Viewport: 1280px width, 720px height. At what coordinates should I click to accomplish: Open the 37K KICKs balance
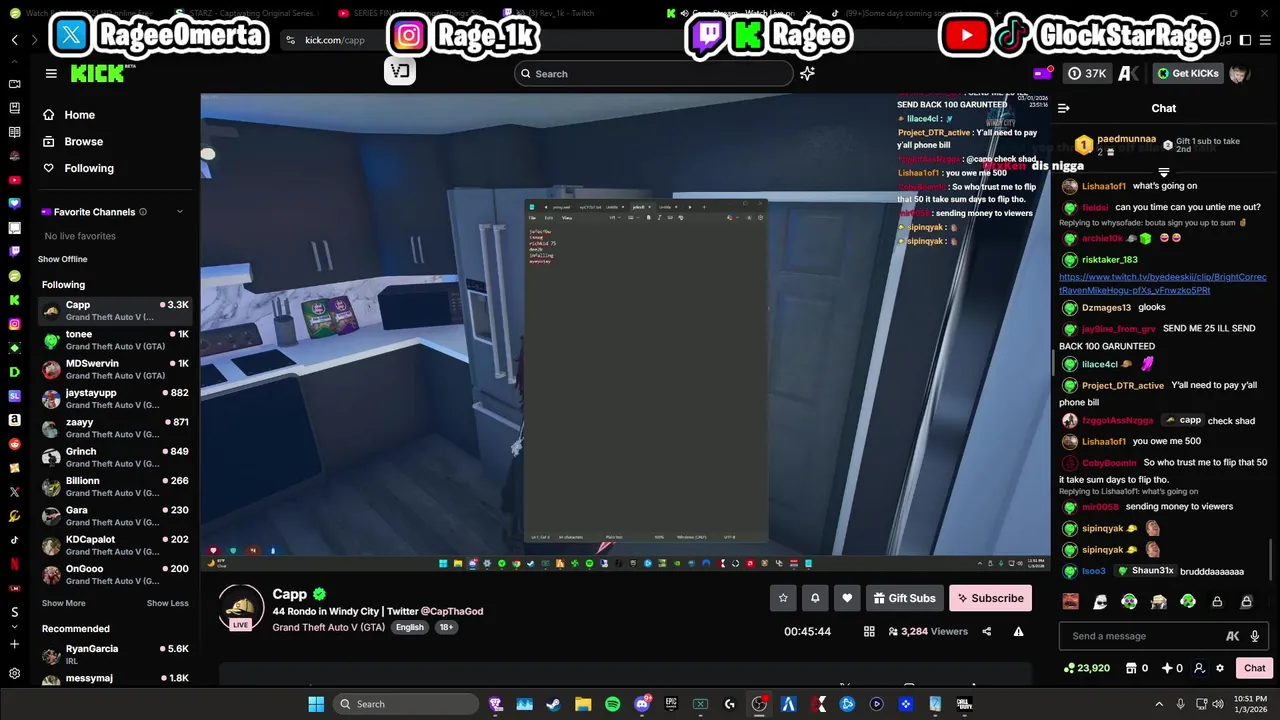(1087, 73)
